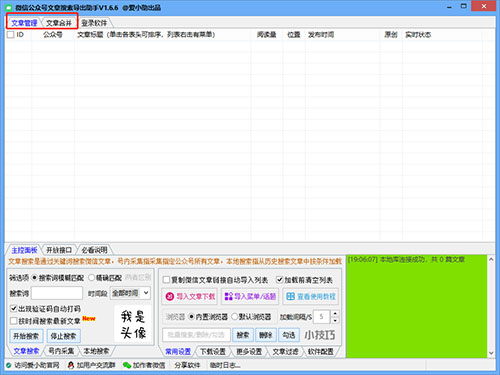
Task: Sort by 阅读量 column header
Action: [266, 35]
